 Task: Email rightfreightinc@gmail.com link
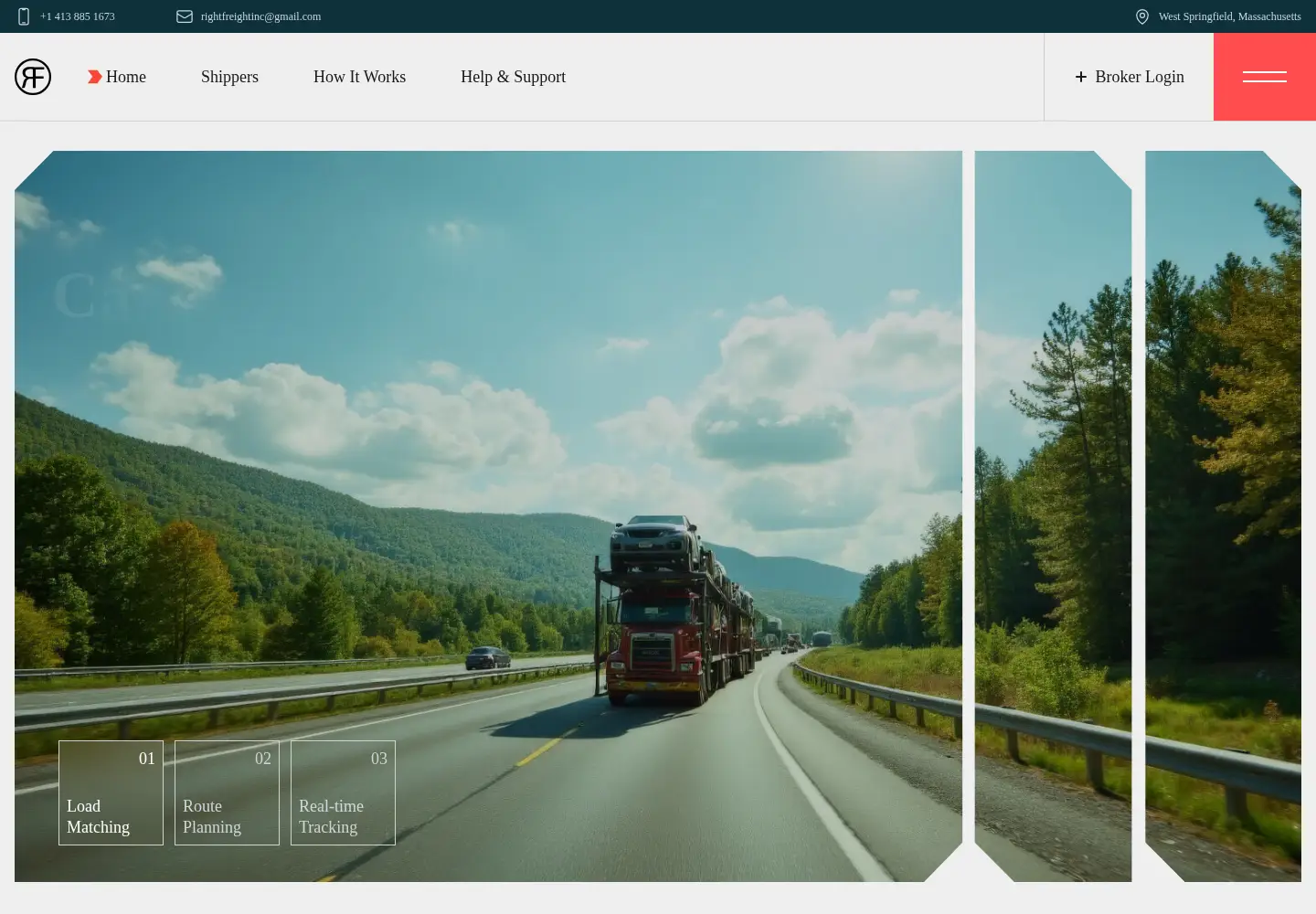pos(260,16)
